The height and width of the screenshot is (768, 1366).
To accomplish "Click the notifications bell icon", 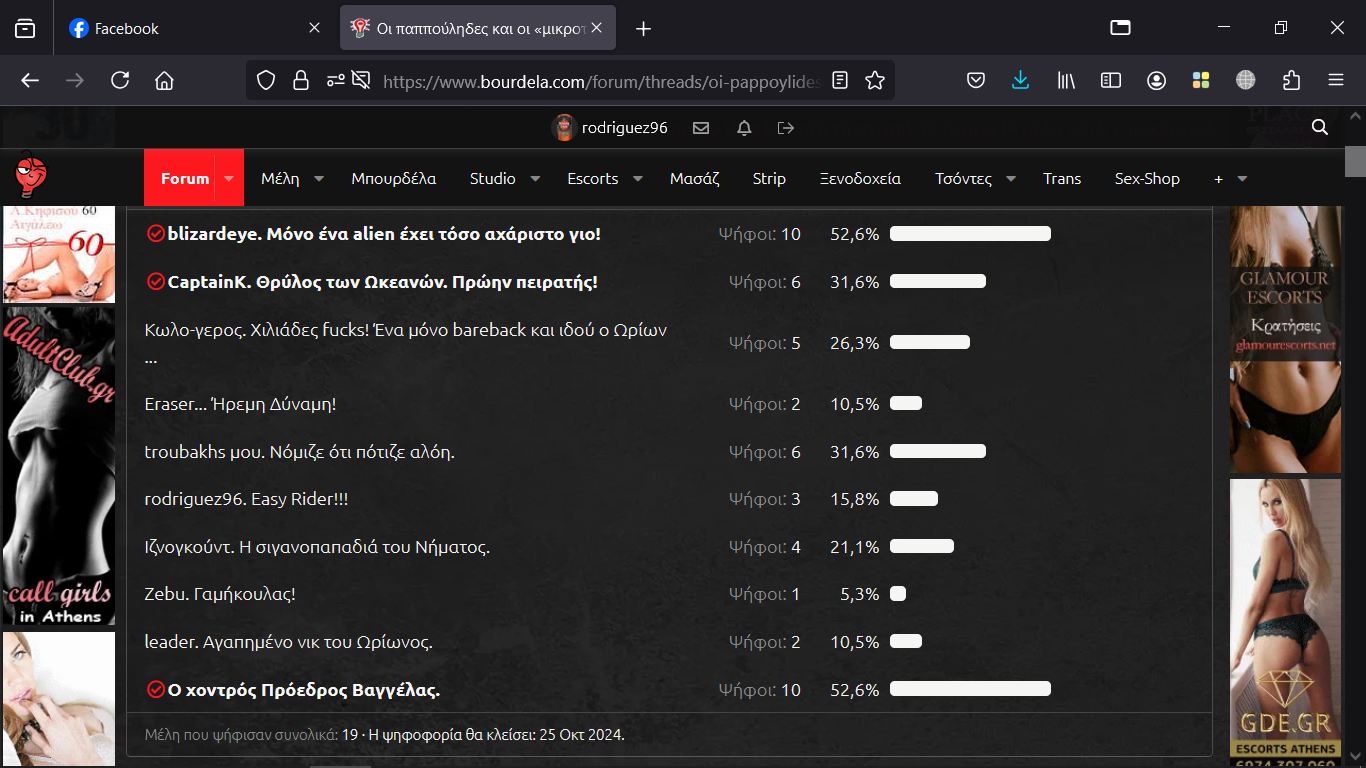I will (x=744, y=128).
